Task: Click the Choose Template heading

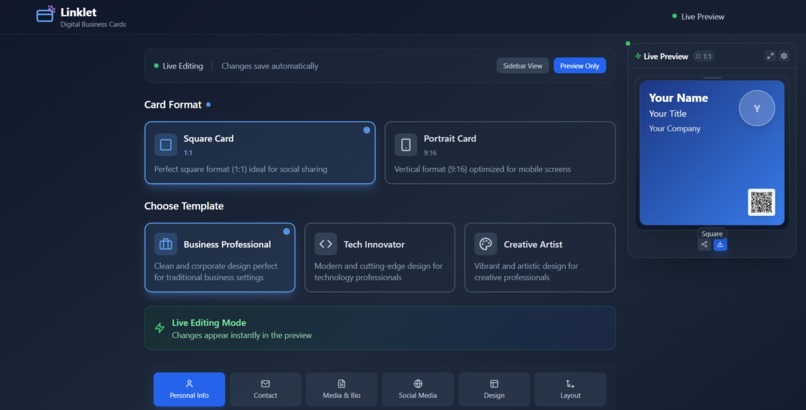Action: pos(184,206)
